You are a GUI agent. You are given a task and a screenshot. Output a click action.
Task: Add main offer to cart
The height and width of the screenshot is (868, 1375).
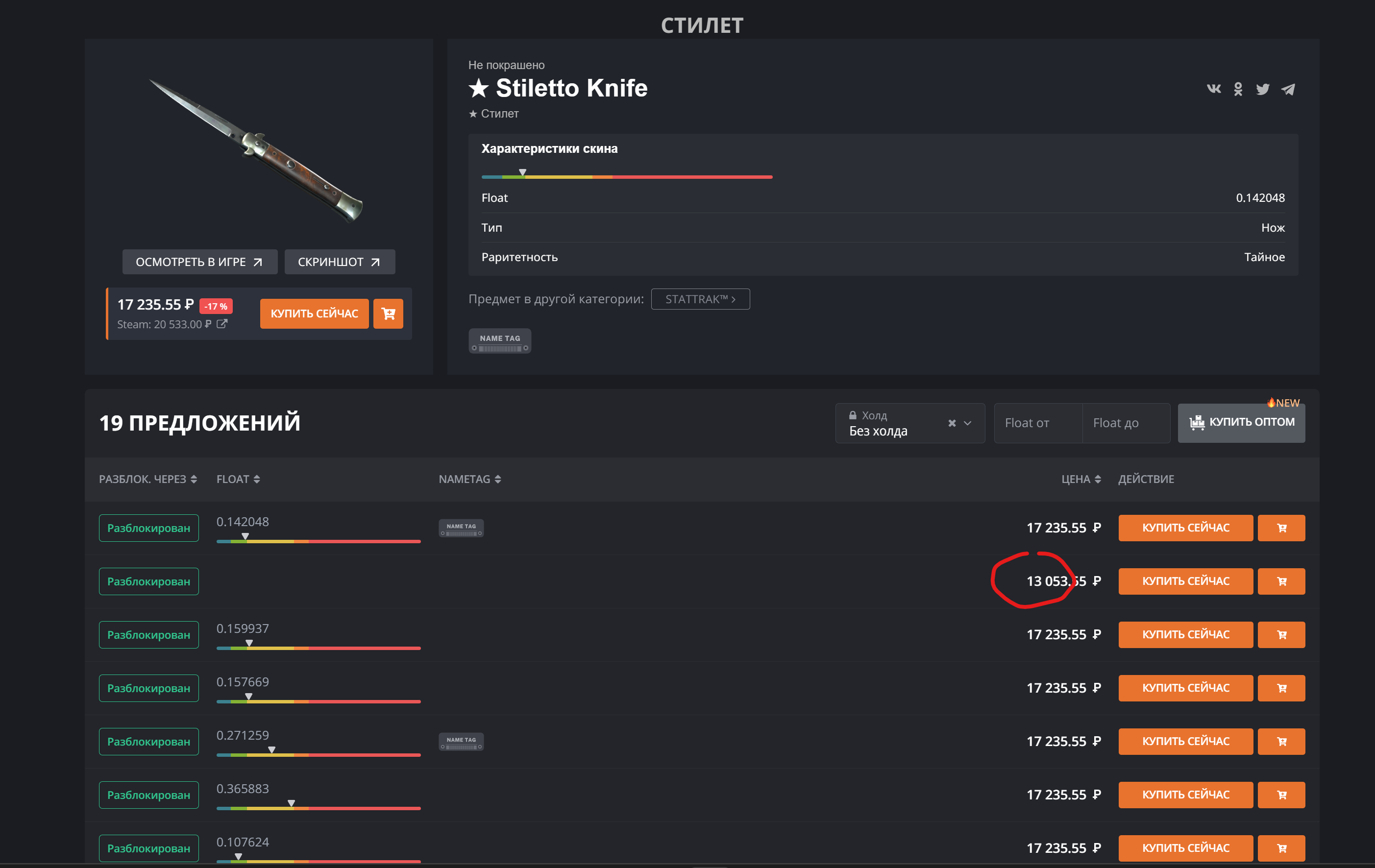pos(388,313)
